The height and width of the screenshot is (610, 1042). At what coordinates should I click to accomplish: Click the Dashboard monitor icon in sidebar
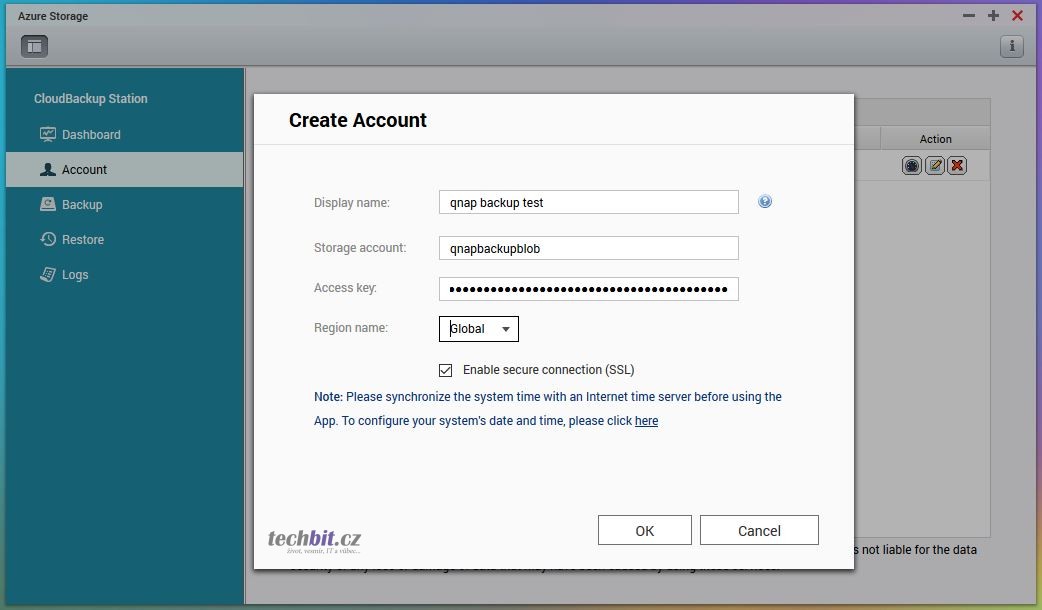pyautogui.click(x=47, y=134)
